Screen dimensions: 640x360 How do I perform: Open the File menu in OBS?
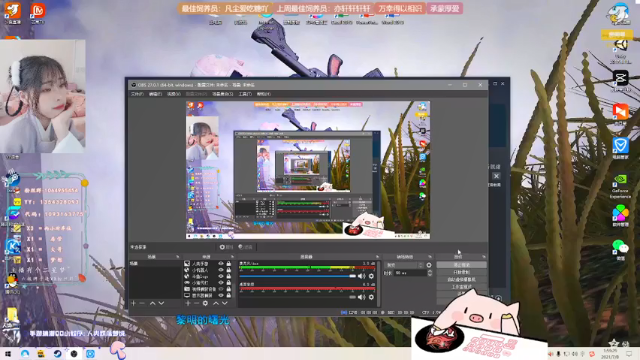coord(137,94)
